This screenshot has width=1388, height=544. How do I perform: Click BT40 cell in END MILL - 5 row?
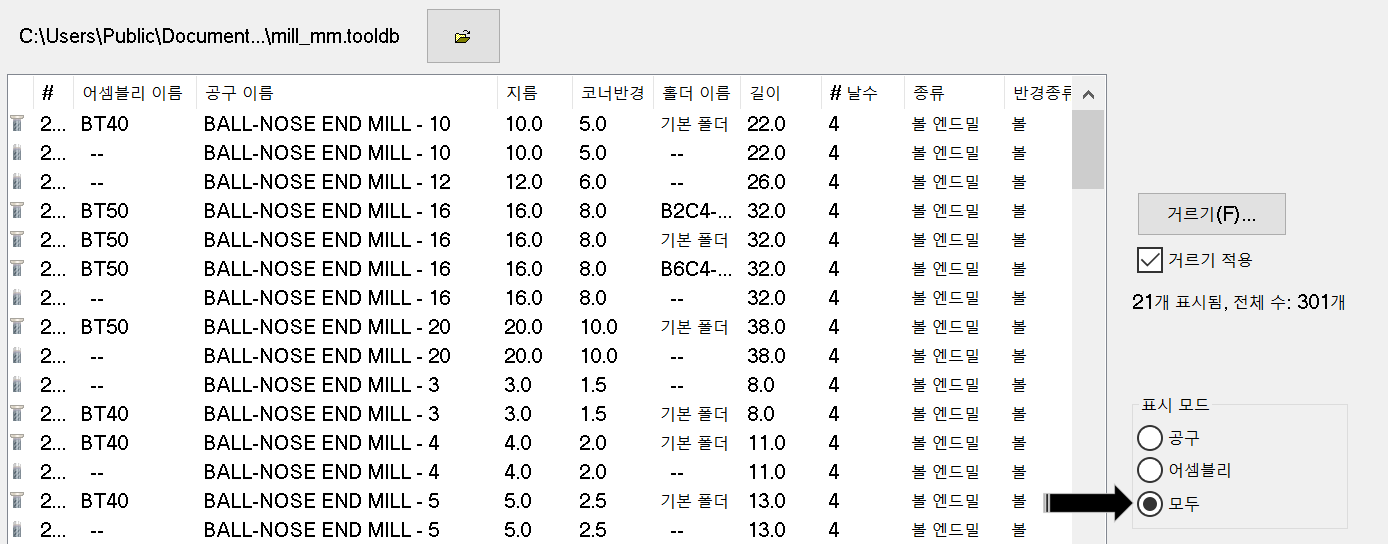105,501
